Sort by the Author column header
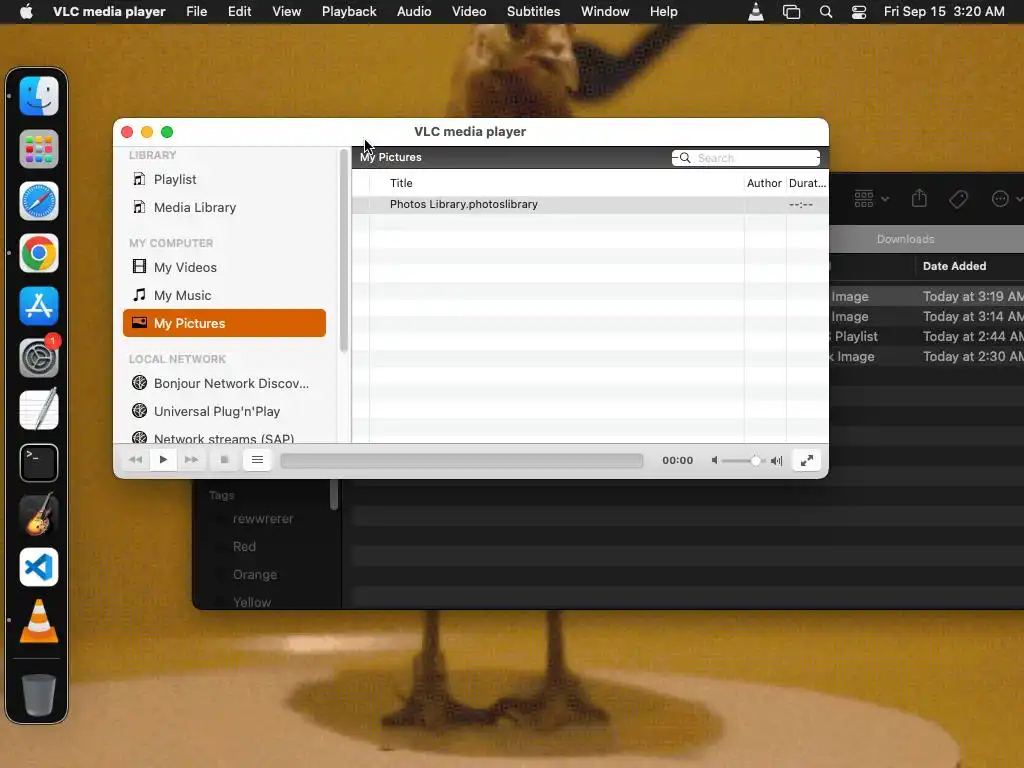Viewport: 1024px width, 768px height. click(x=764, y=183)
